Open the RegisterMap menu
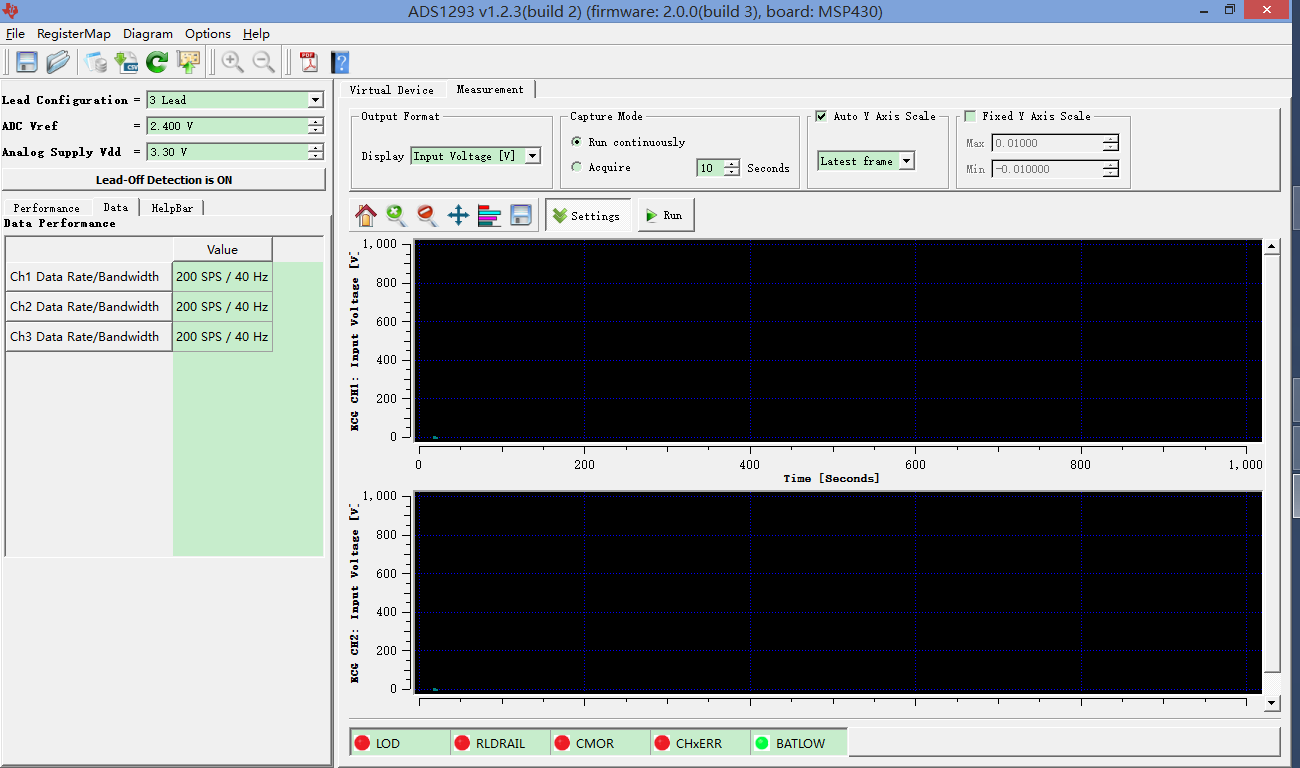 [x=74, y=33]
